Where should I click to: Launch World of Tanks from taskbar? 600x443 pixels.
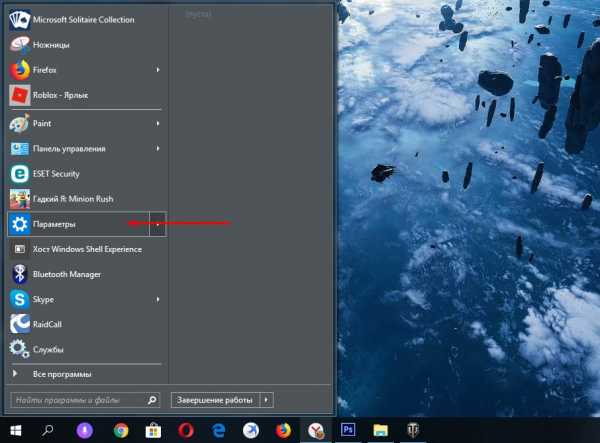click(413, 431)
